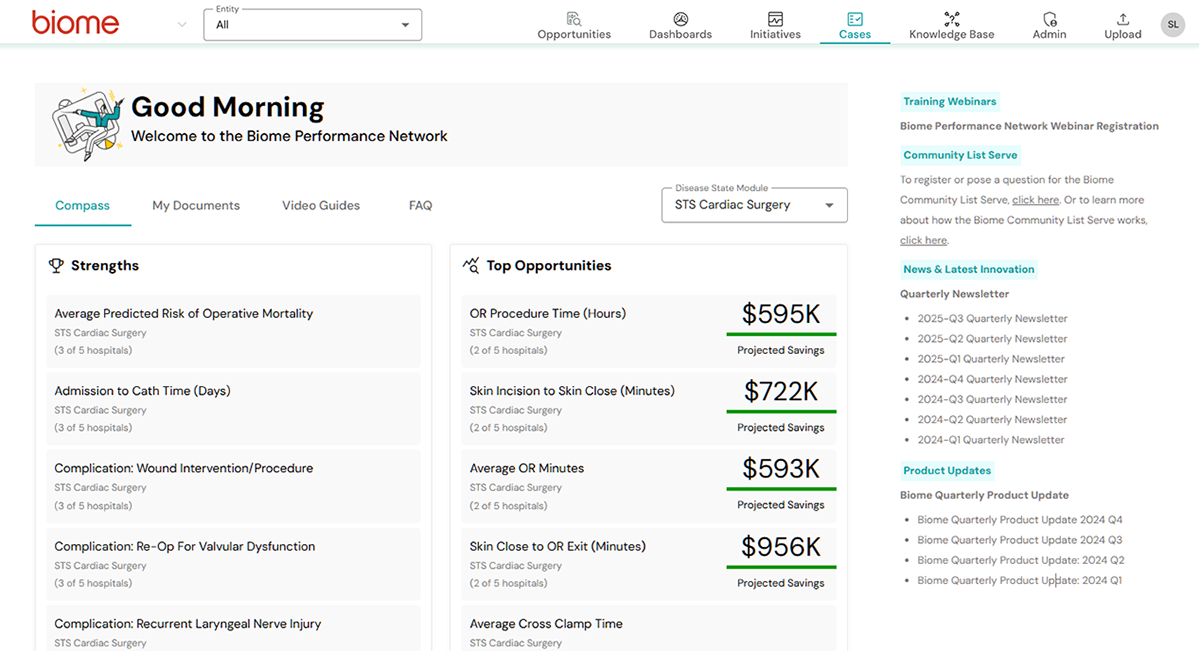Image resolution: width=1200 pixels, height=651 pixels.
Task: Switch to the Video Guides tab
Action: (320, 206)
